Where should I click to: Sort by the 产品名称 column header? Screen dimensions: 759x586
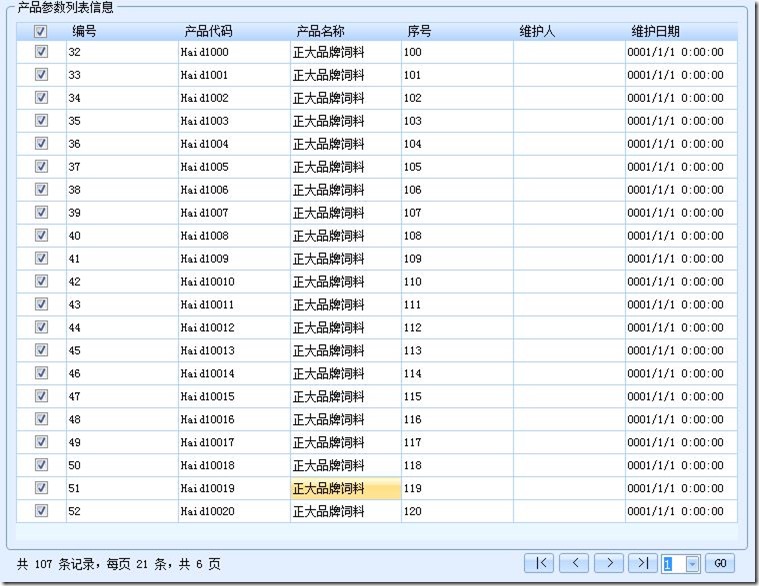346,31
